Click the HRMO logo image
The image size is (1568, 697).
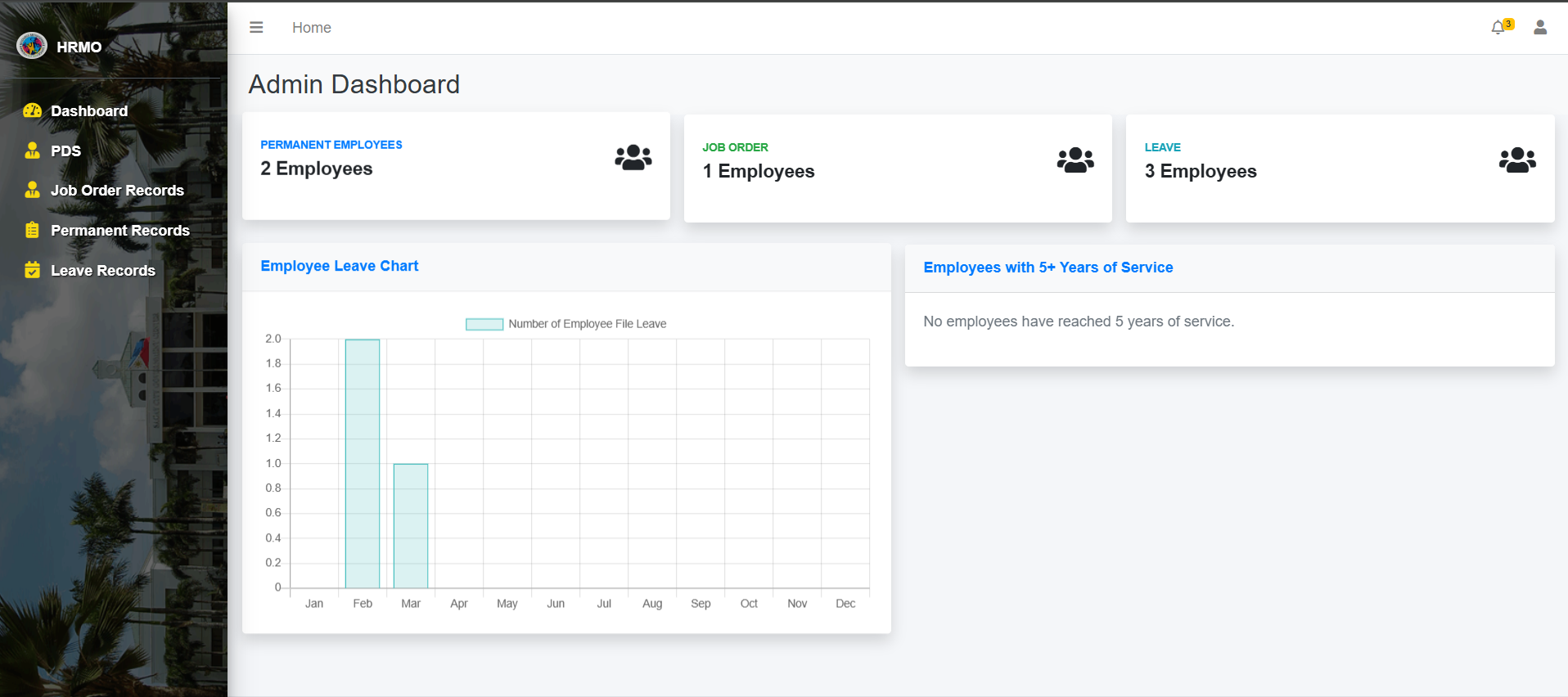click(32, 46)
